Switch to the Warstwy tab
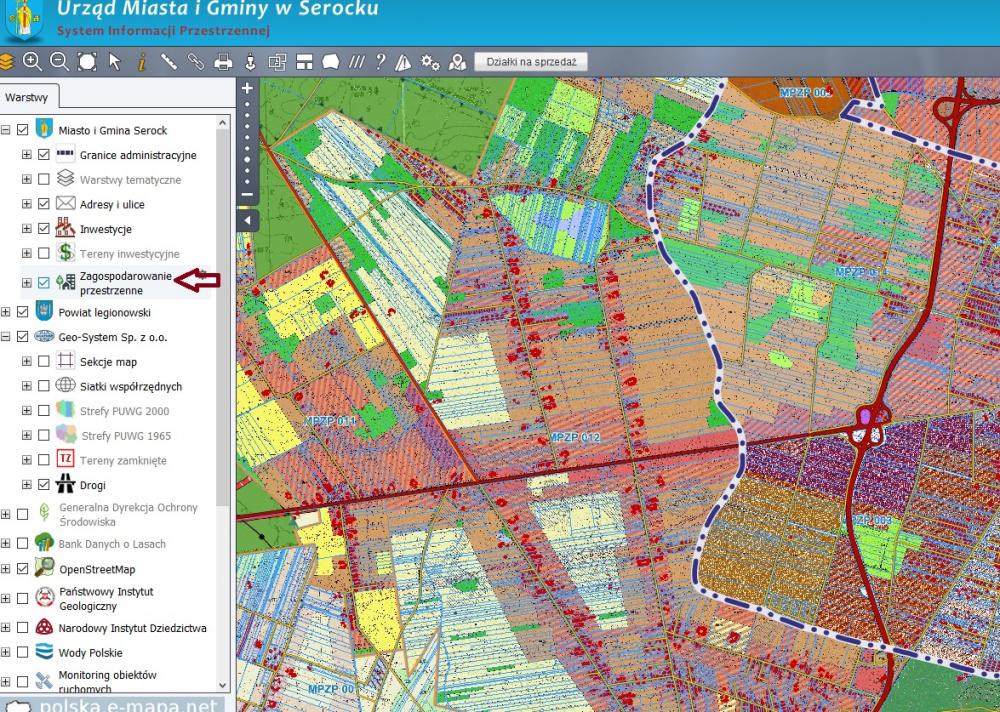The image size is (1000, 712). (27, 97)
